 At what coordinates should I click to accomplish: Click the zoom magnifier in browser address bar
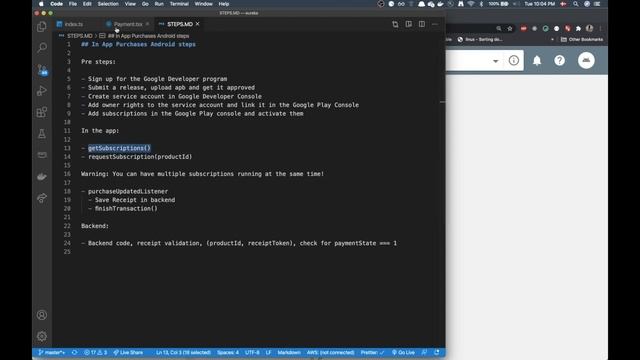tap(499, 29)
